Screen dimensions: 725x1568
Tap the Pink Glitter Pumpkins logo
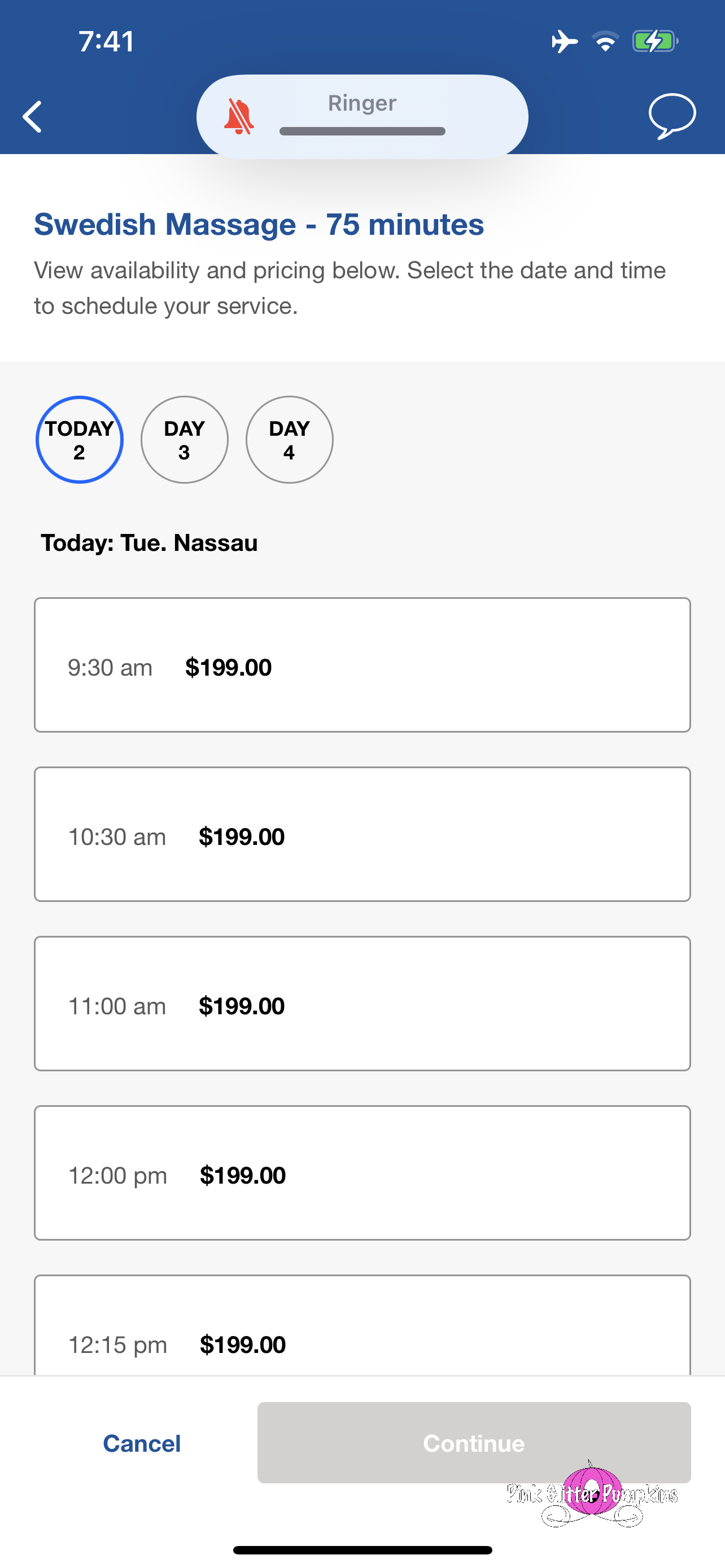[x=592, y=1493]
